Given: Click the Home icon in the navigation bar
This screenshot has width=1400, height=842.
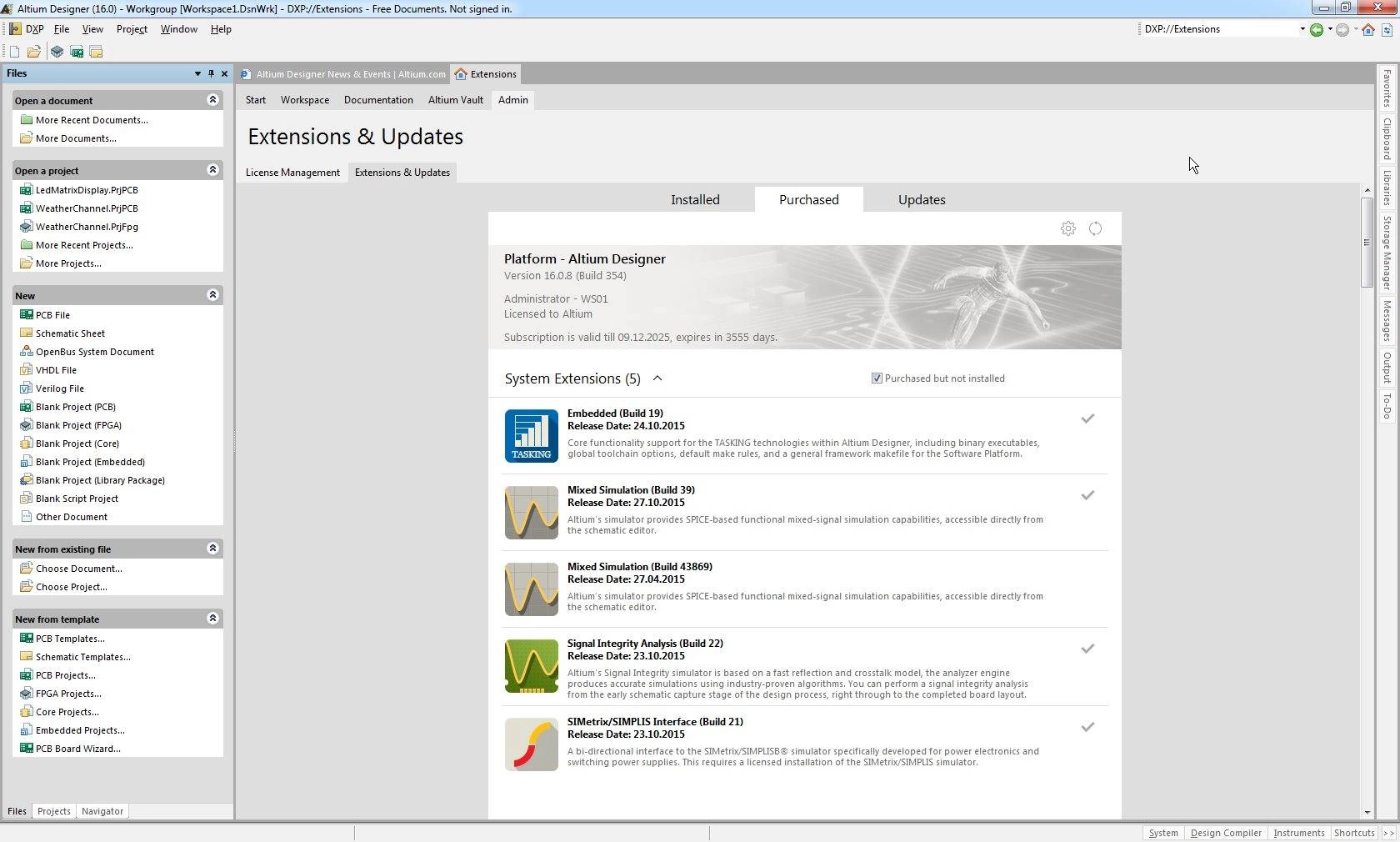Looking at the screenshot, I should [1367, 29].
